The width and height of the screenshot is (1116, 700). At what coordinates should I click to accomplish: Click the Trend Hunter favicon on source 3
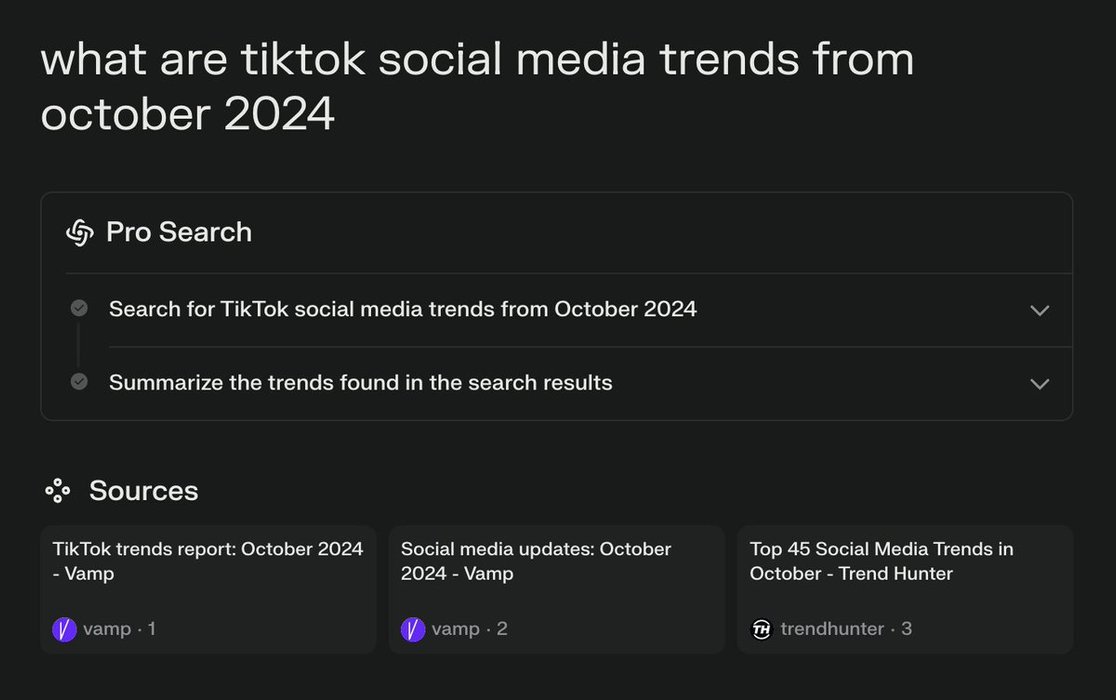(x=762, y=629)
